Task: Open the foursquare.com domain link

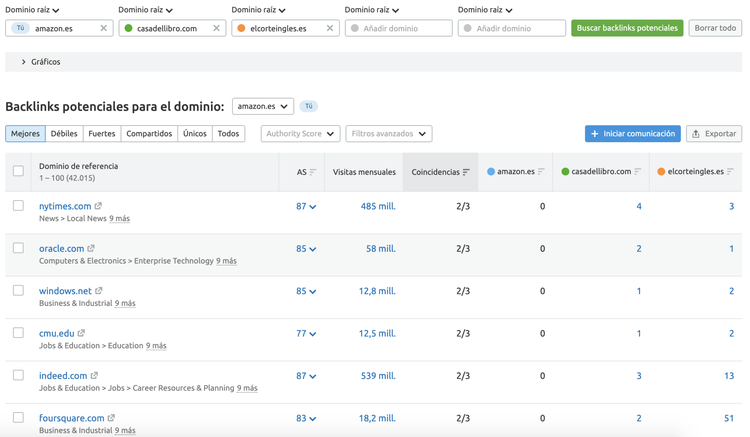Action: click(71, 418)
